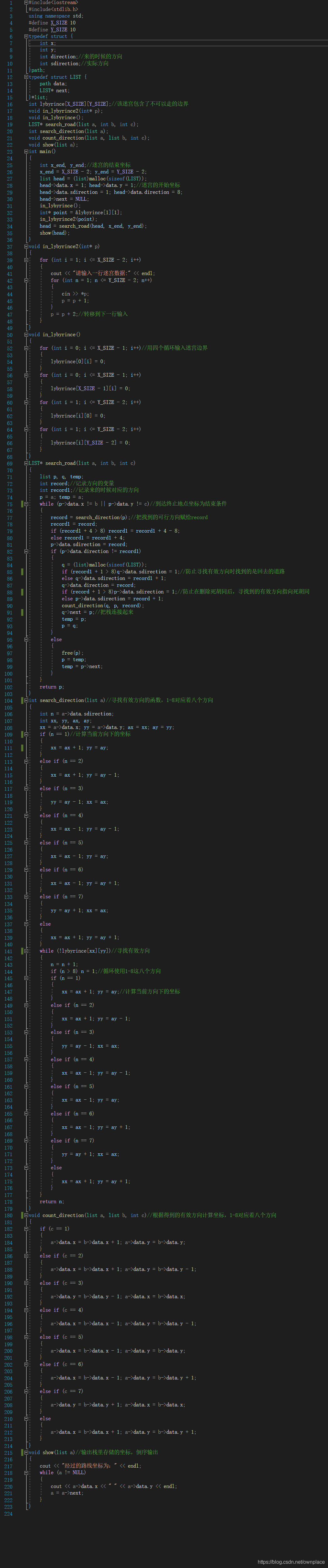Collapse the else block at line 95
The height and width of the screenshot is (1568, 328).
point(26,640)
